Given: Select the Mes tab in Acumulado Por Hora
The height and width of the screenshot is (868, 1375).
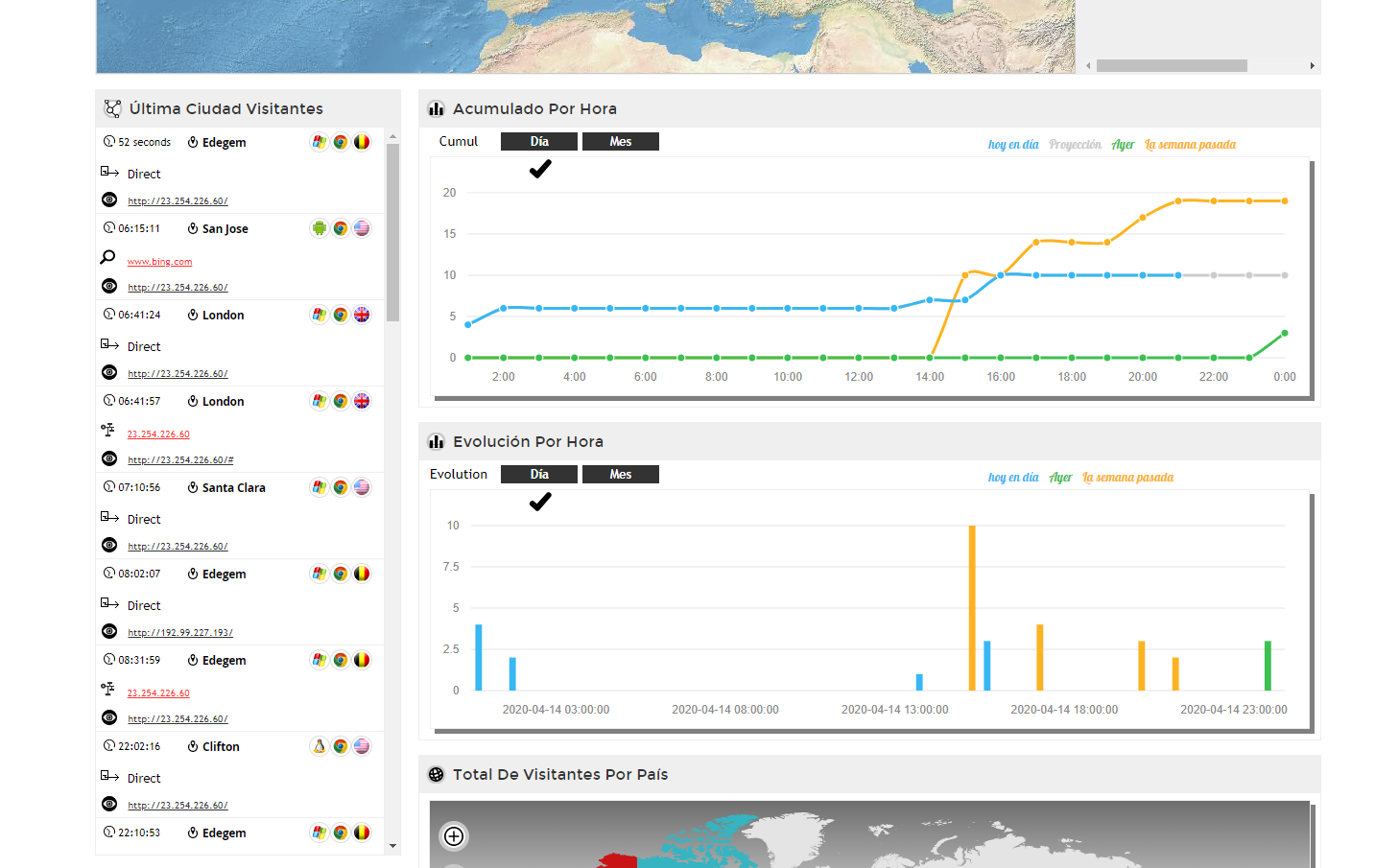Looking at the screenshot, I should point(621,142).
